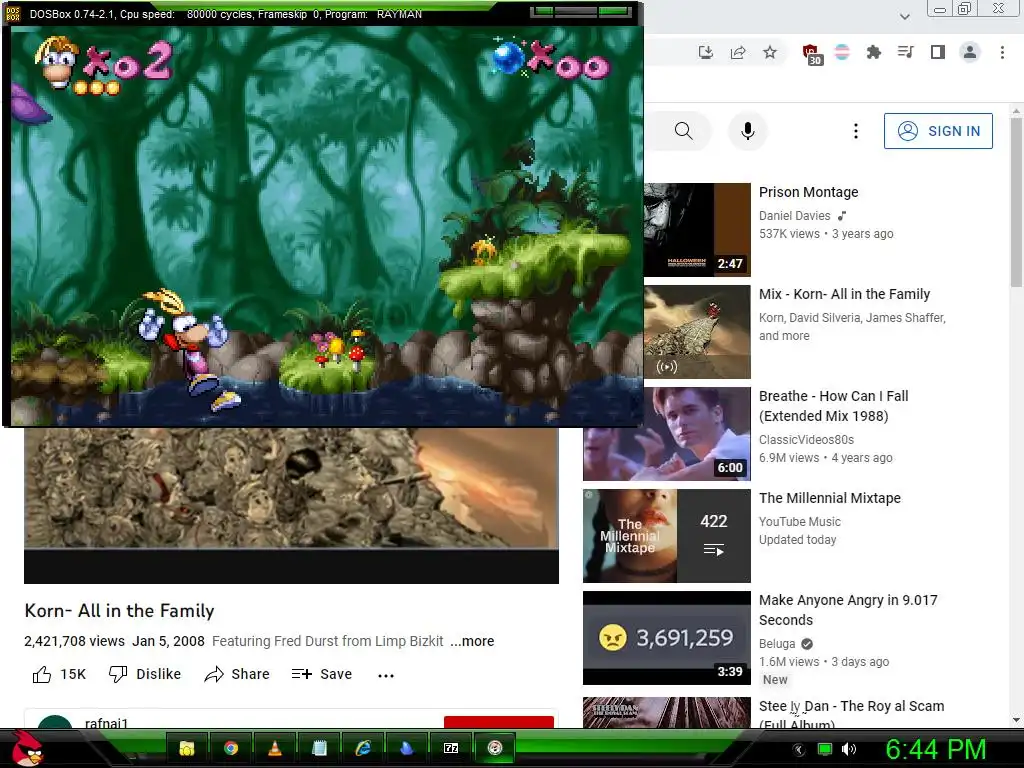This screenshot has width=1024, height=768.
Task: Open Make Anyone Angry in 9.017 Seconds
Action: pyautogui.click(x=848, y=609)
